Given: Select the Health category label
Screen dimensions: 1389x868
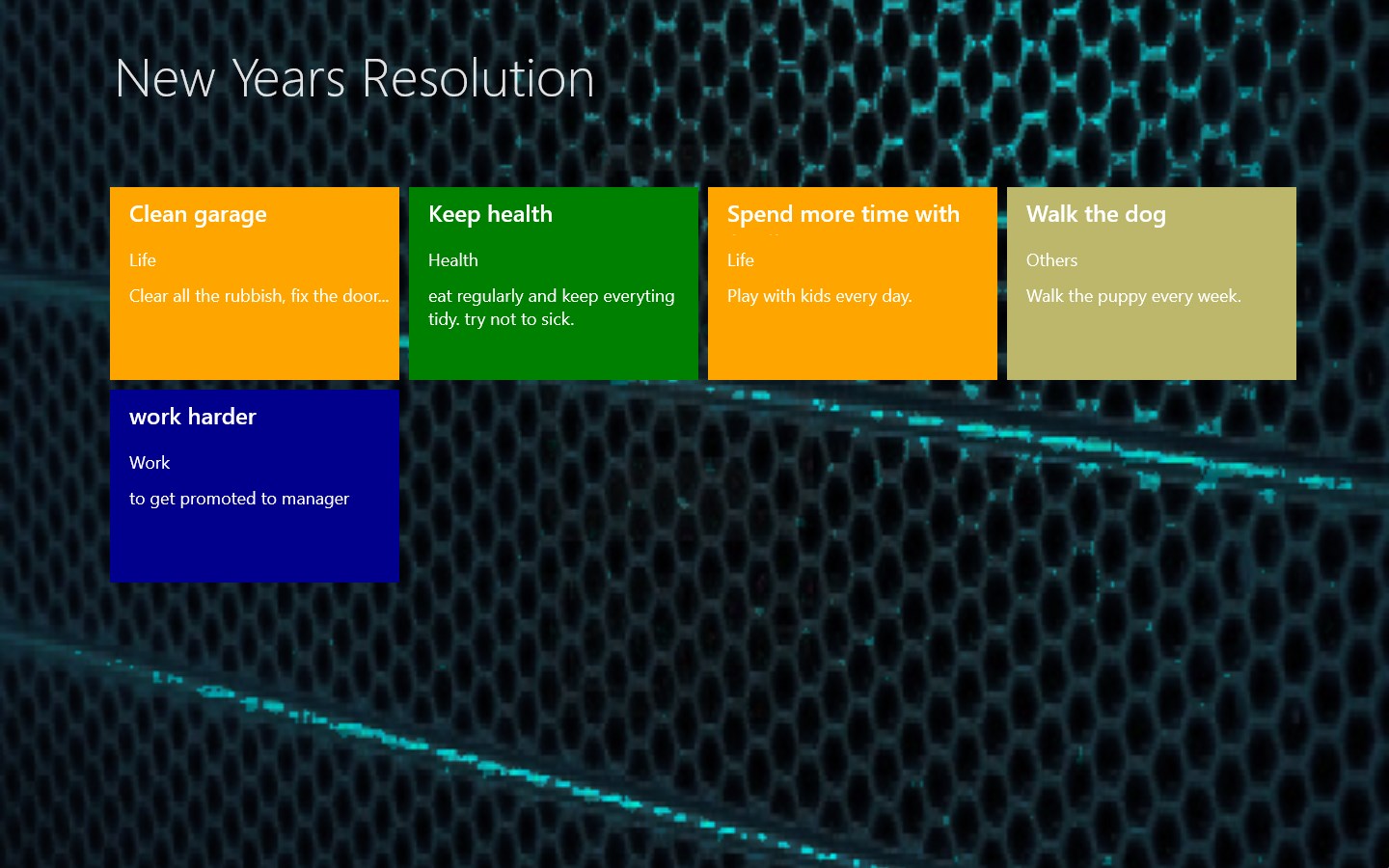Looking at the screenshot, I should tap(452, 259).
